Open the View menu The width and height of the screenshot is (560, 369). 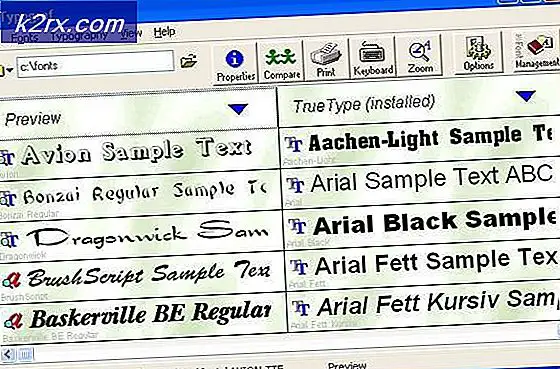pyautogui.click(x=131, y=34)
